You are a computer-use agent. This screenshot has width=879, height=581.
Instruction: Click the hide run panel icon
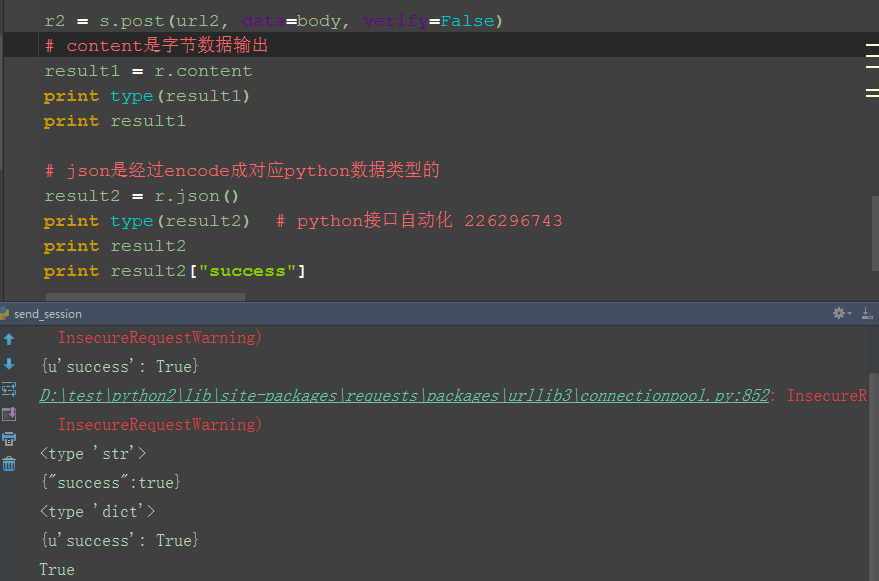(x=867, y=313)
